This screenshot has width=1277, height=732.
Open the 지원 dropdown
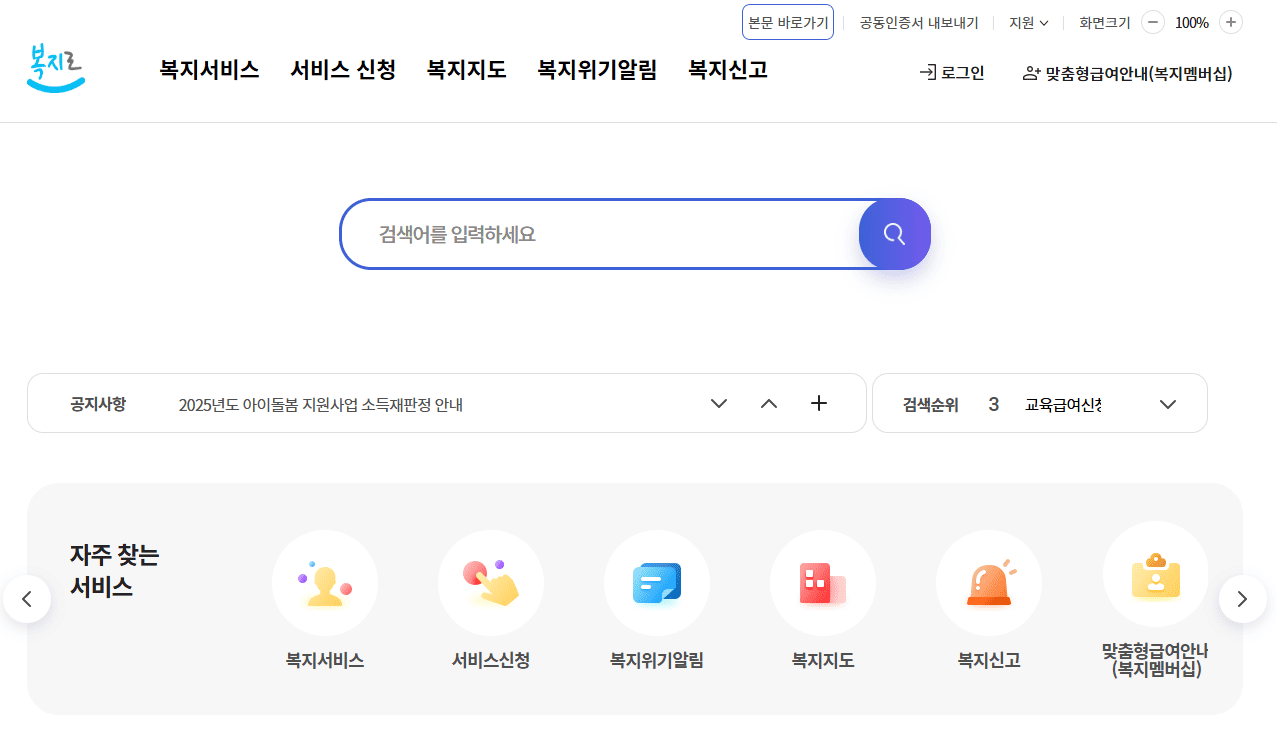[x=1029, y=22]
